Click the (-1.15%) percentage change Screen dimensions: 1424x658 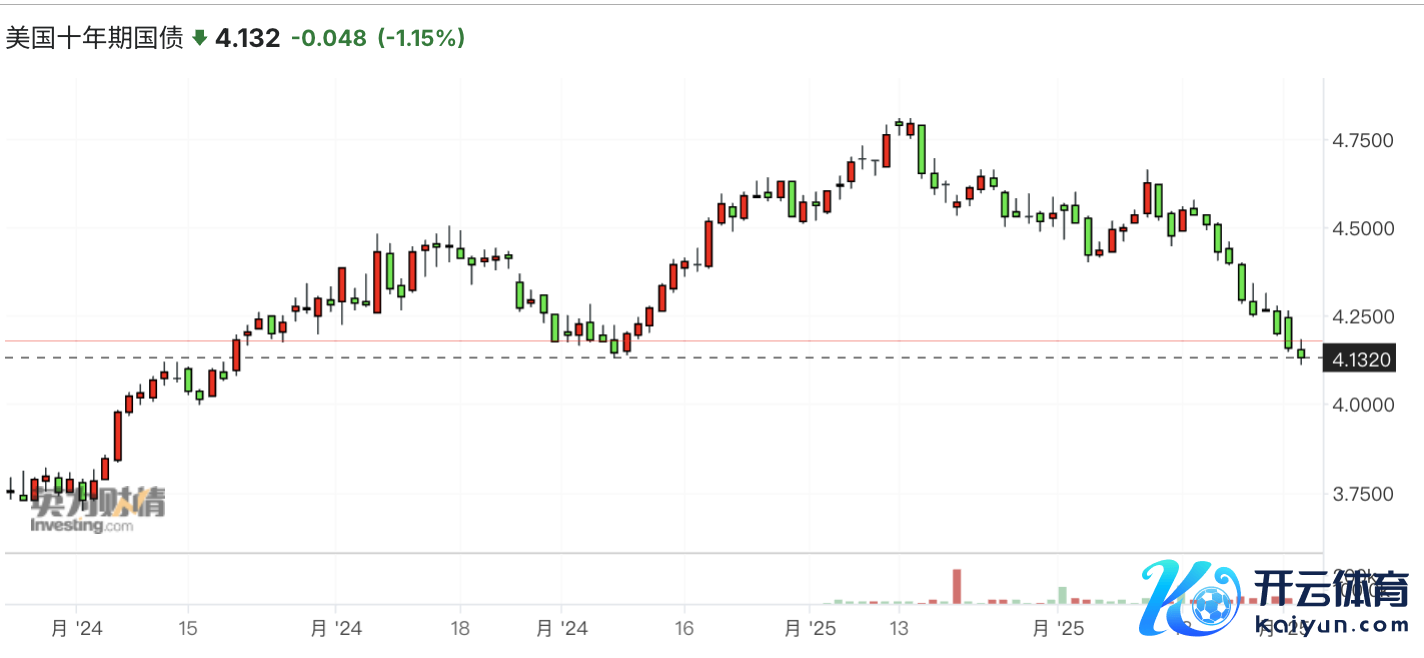(x=422, y=39)
